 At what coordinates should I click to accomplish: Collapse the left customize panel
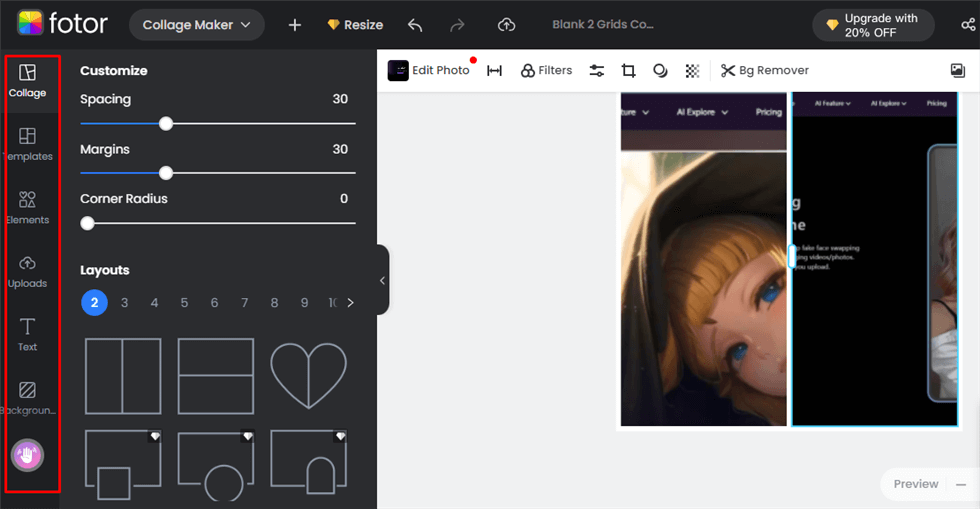[382, 280]
